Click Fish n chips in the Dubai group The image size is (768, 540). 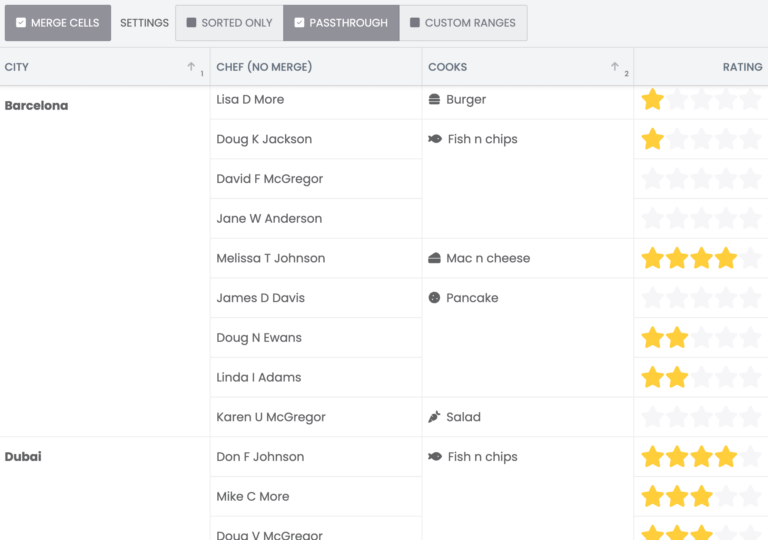(x=482, y=457)
